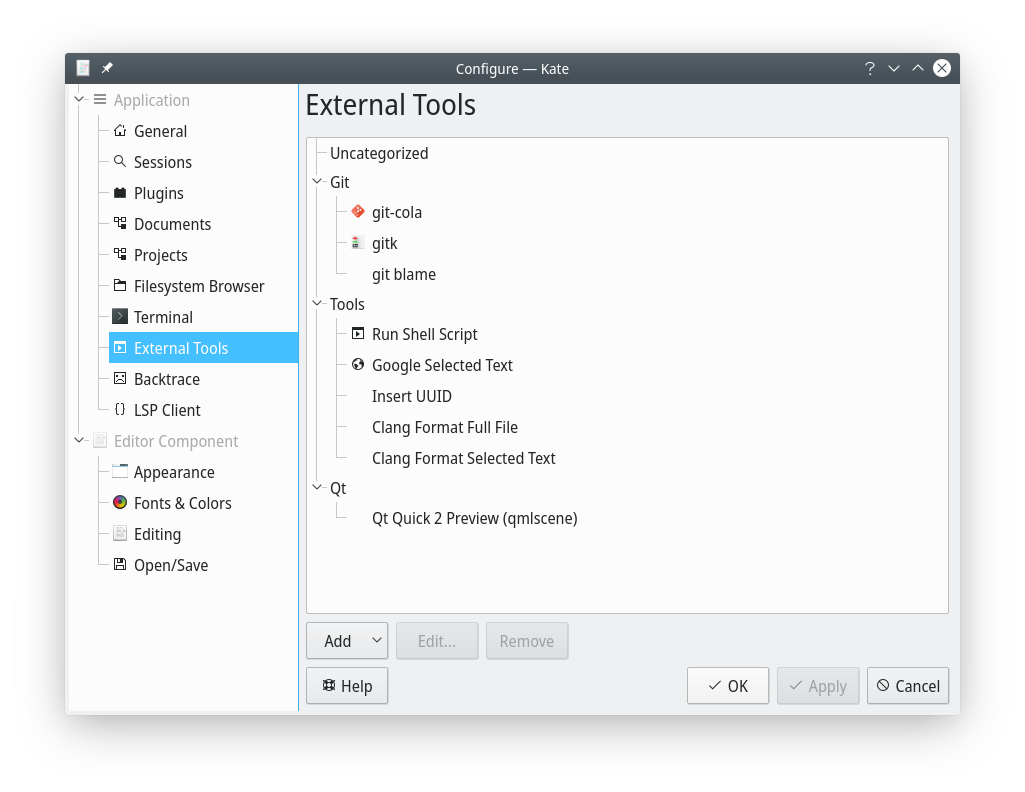This screenshot has width=1025, height=792.
Task: Collapse the Tools category expander
Action: click(x=318, y=304)
